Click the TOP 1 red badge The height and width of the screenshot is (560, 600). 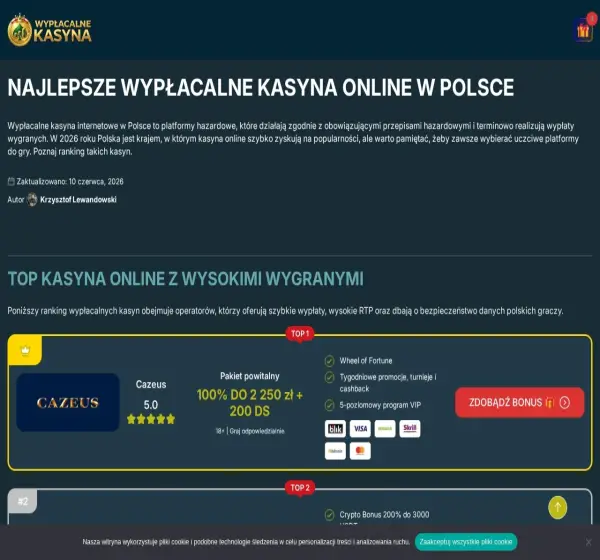coord(300,334)
